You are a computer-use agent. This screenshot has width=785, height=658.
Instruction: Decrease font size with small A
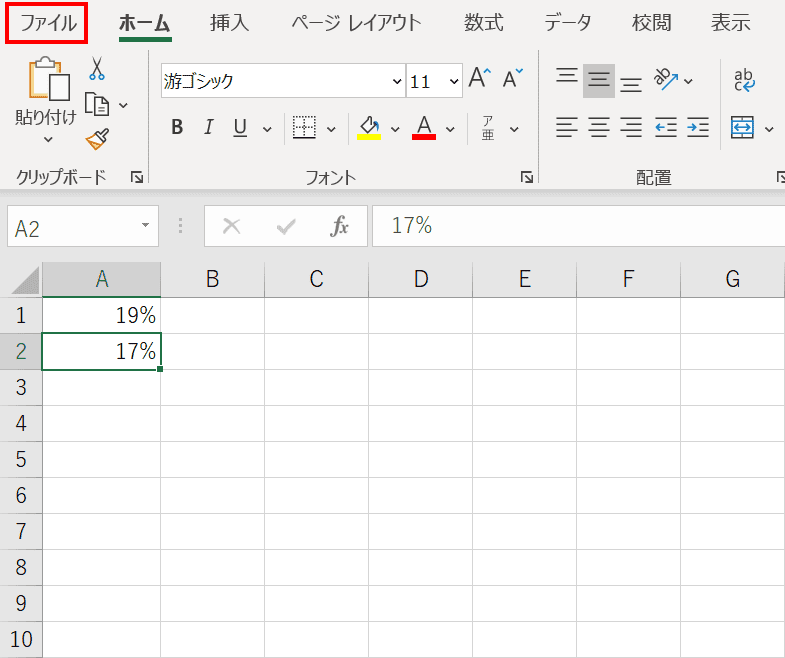tap(513, 79)
